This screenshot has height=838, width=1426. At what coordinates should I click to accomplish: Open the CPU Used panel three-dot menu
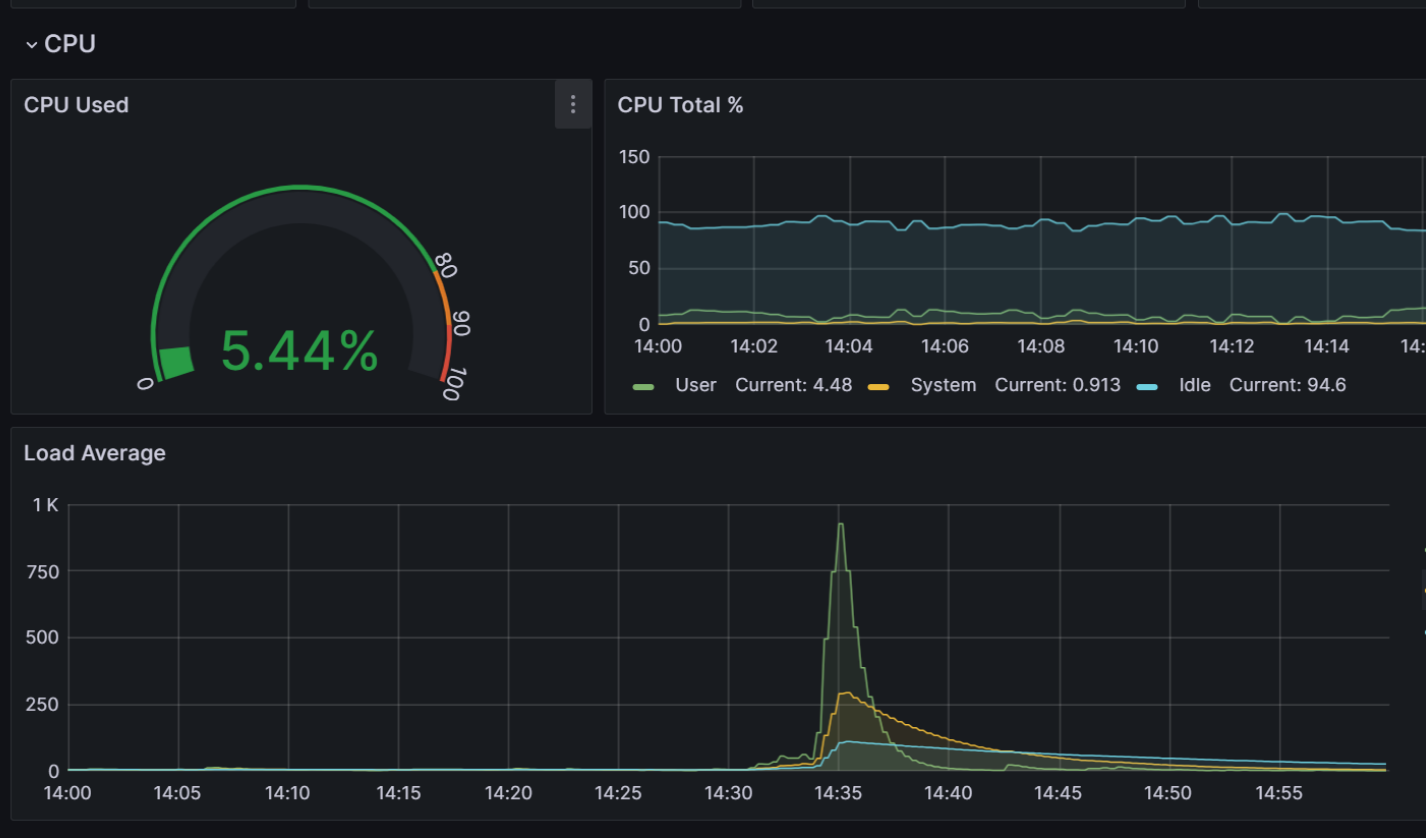pos(573,105)
